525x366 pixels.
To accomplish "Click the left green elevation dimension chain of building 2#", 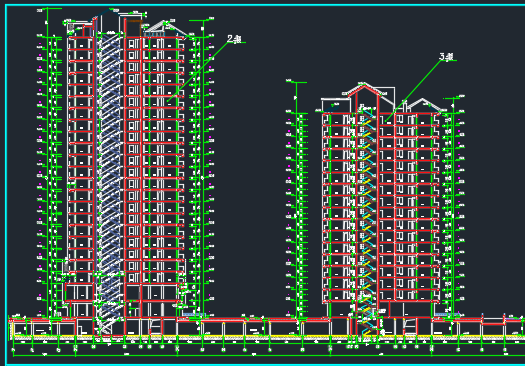I will click(x=49, y=174).
